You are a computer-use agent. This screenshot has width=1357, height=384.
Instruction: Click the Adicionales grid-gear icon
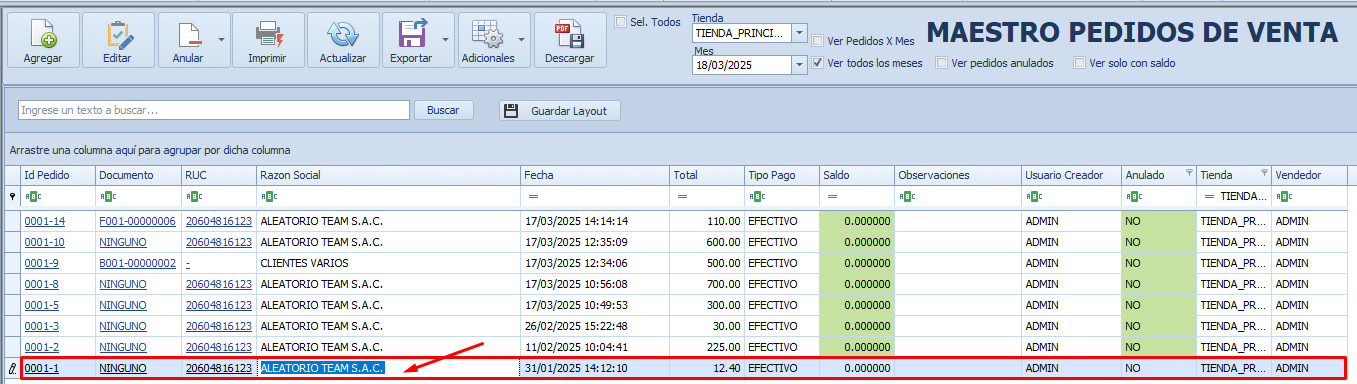pyautogui.click(x=488, y=34)
